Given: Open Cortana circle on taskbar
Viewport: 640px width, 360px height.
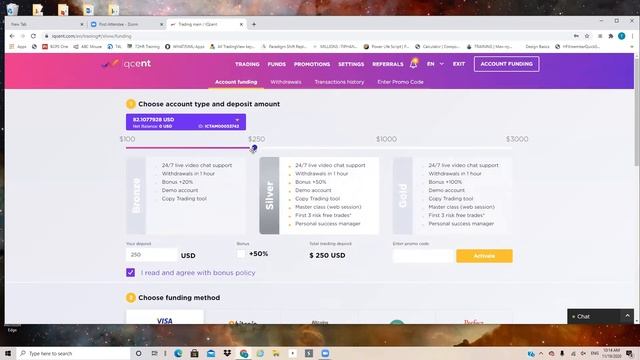Looking at the screenshot, I should pos(138,353).
